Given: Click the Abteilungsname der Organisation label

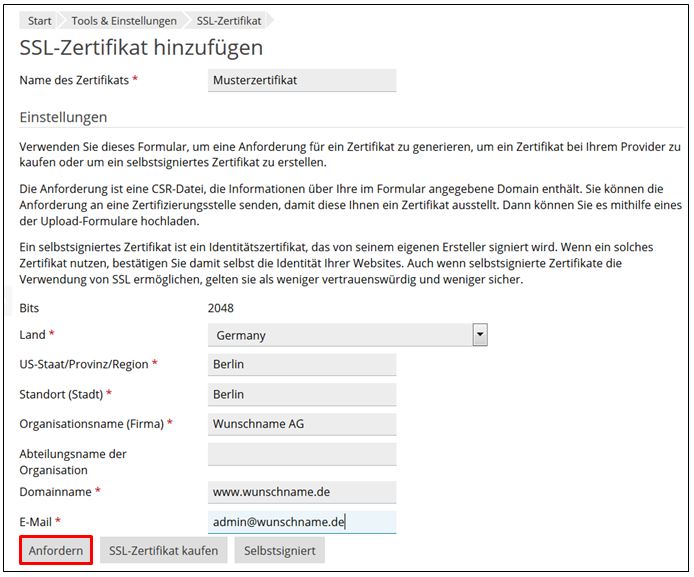Looking at the screenshot, I should click(73, 462).
